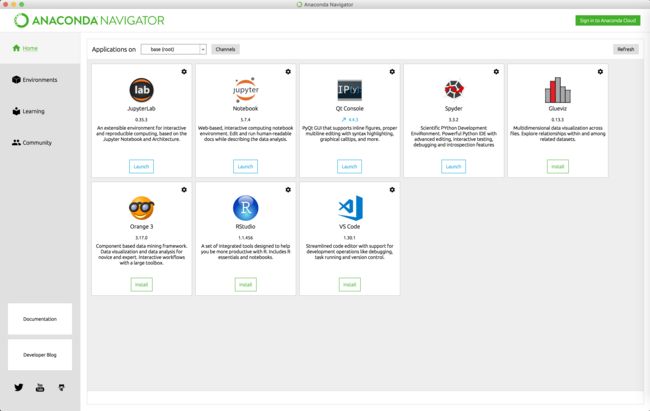The width and height of the screenshot is (650, 411).
Task: Launch Qt Console
Action: pos(349,166)
